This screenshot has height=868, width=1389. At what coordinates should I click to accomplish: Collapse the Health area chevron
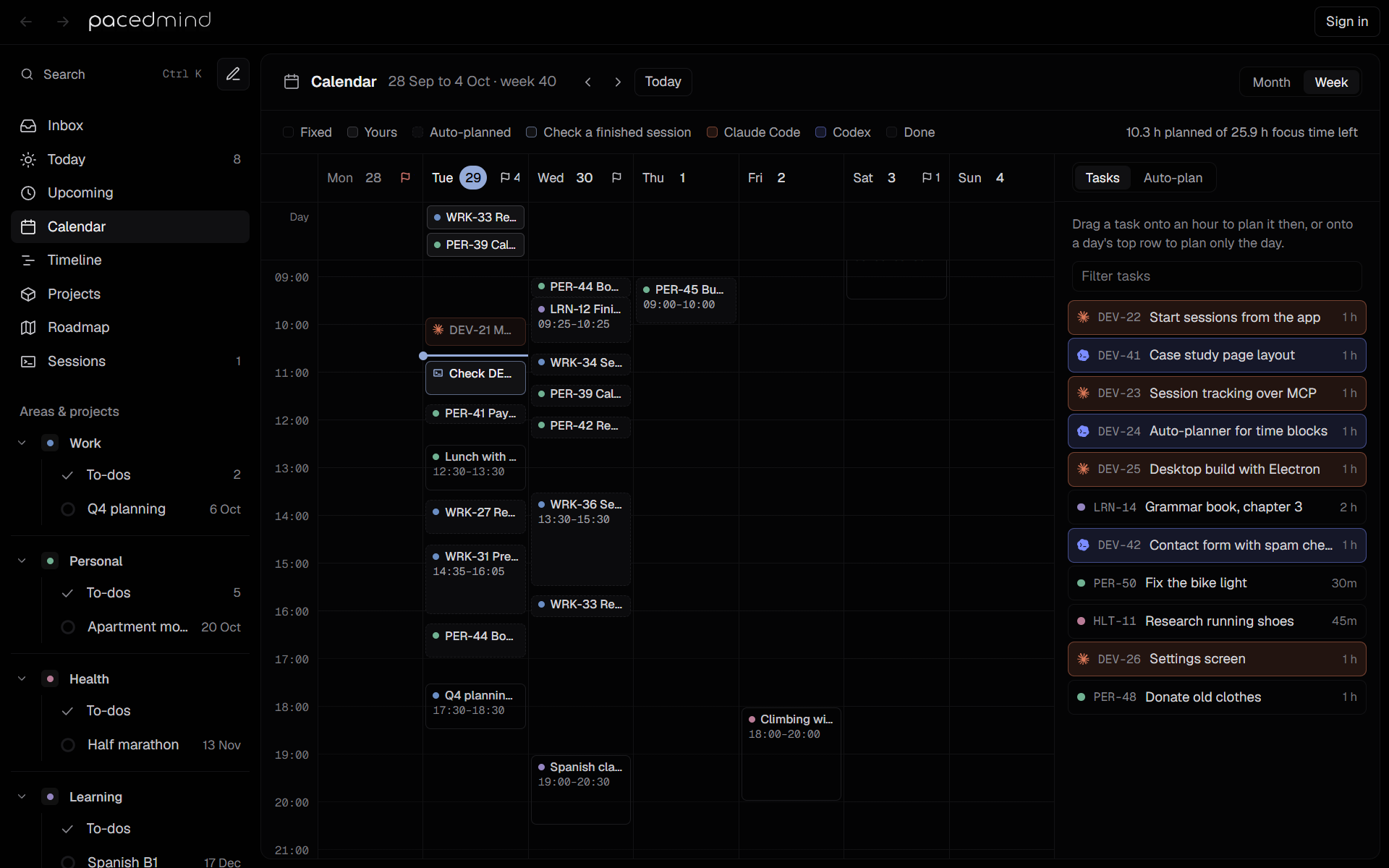pos(22,678)
